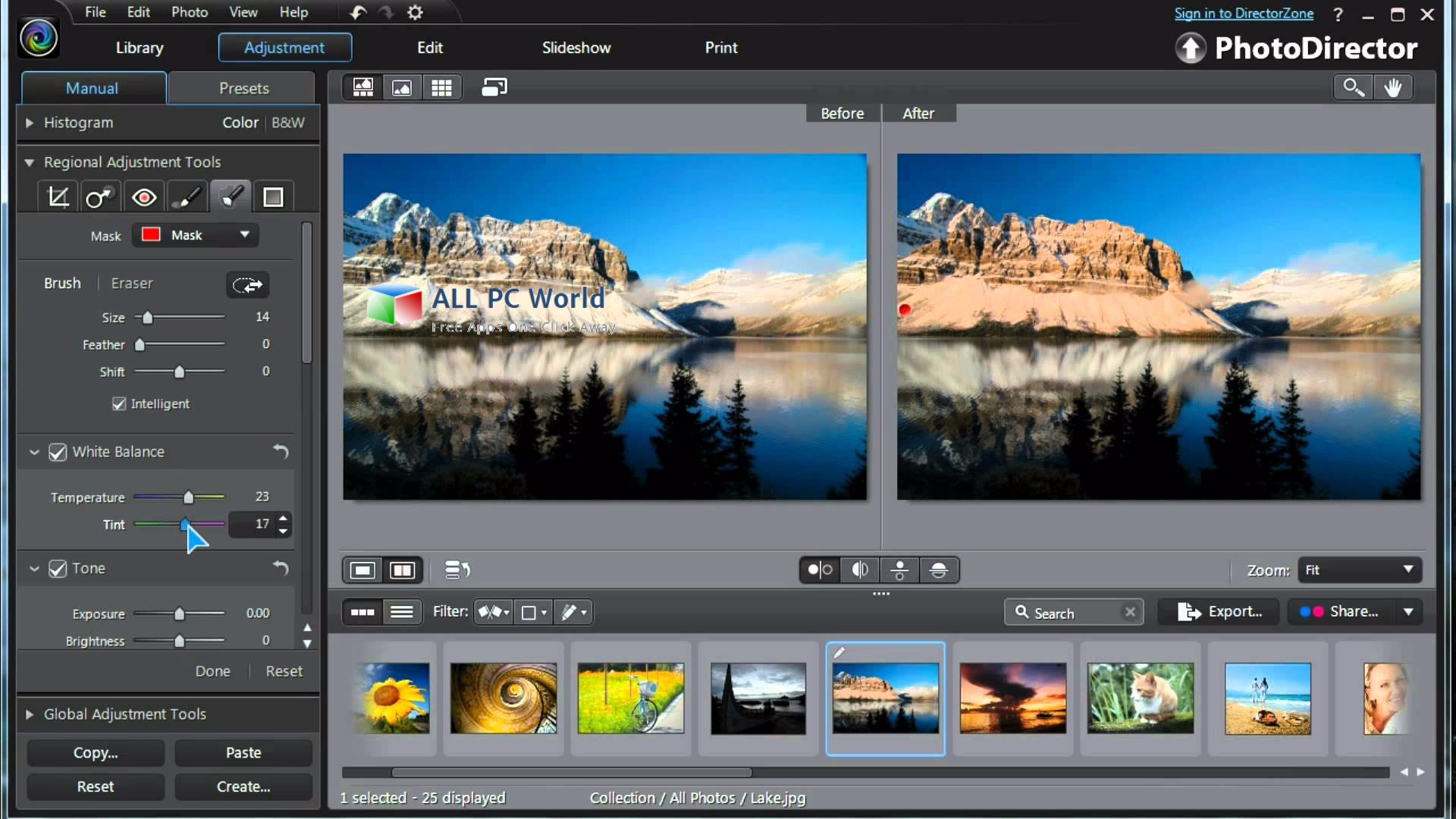Expand the Histogram panel

(x=28, y=122)
